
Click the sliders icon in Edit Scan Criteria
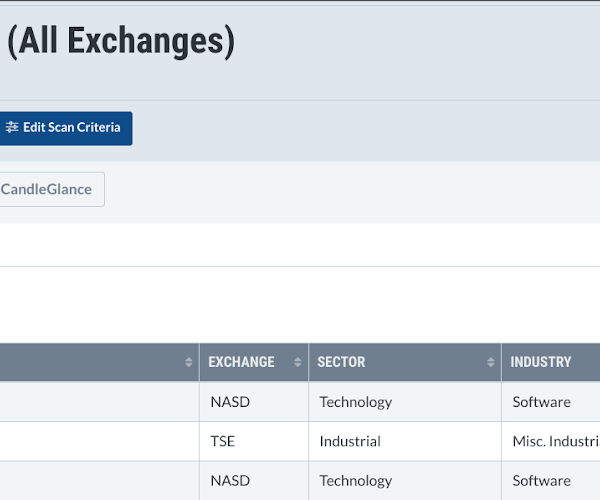[x=12, y=127]
